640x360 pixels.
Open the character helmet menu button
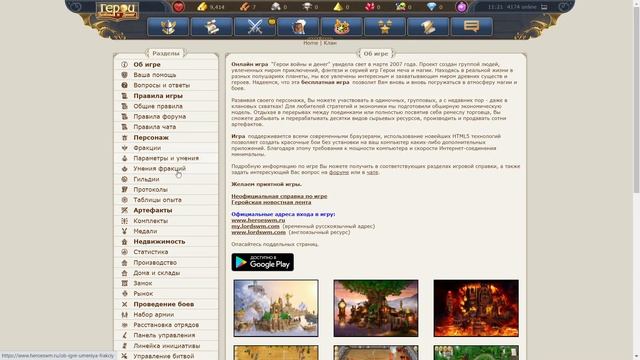[x=168, y=27]
